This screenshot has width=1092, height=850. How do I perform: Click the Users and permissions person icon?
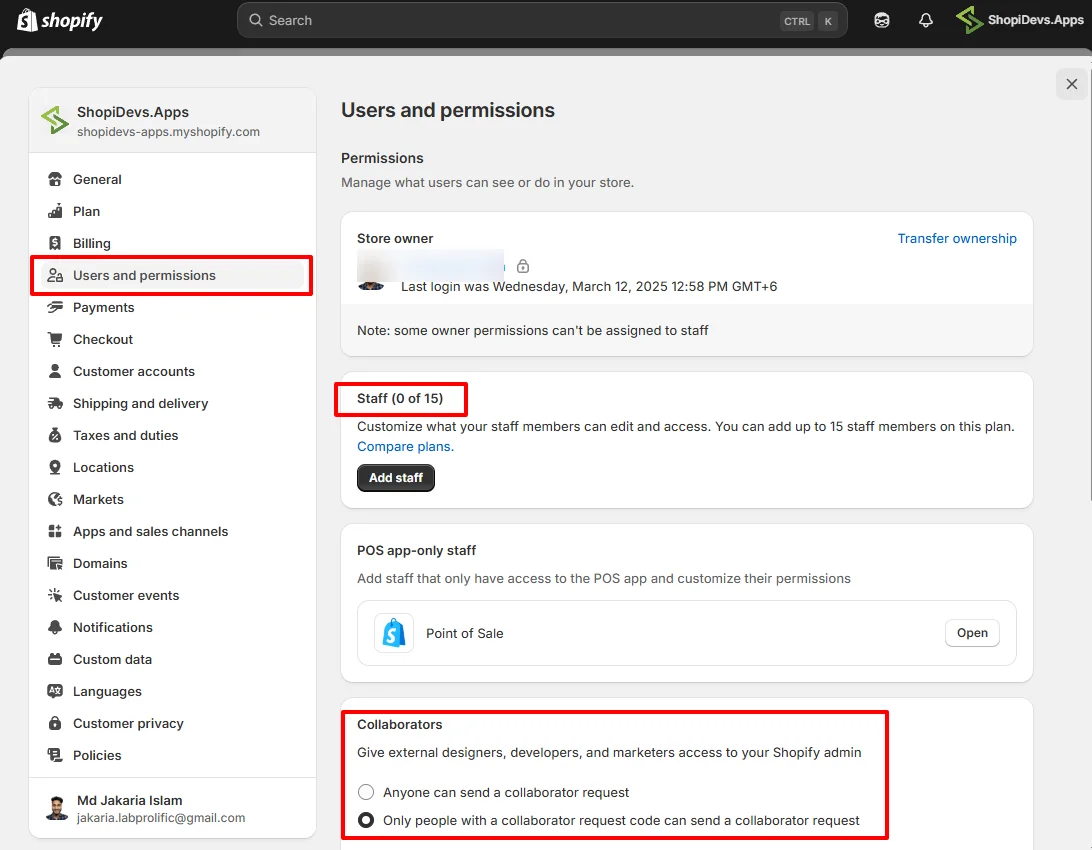[55, 276]
